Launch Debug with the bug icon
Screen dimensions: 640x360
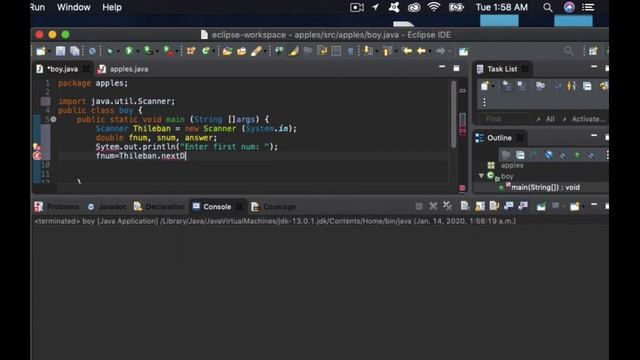point(109,51)
